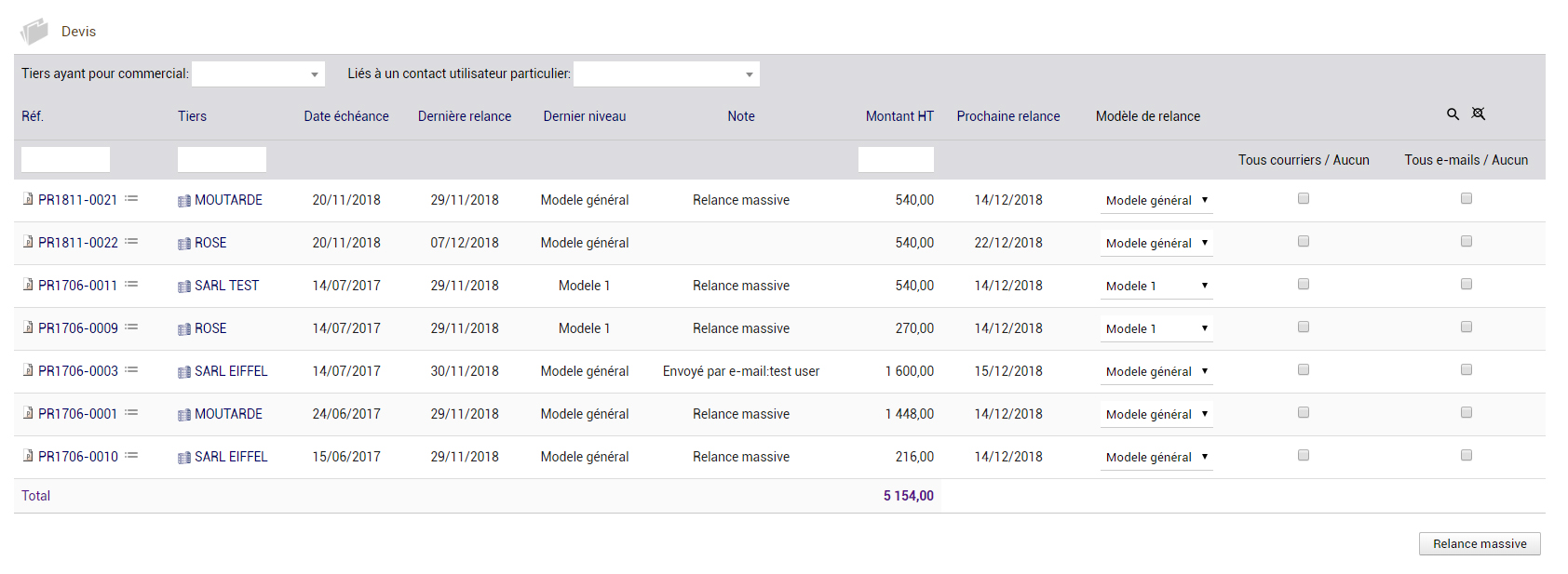Open relance model dropdown for PR1706-0001

tap(1156, 414)
